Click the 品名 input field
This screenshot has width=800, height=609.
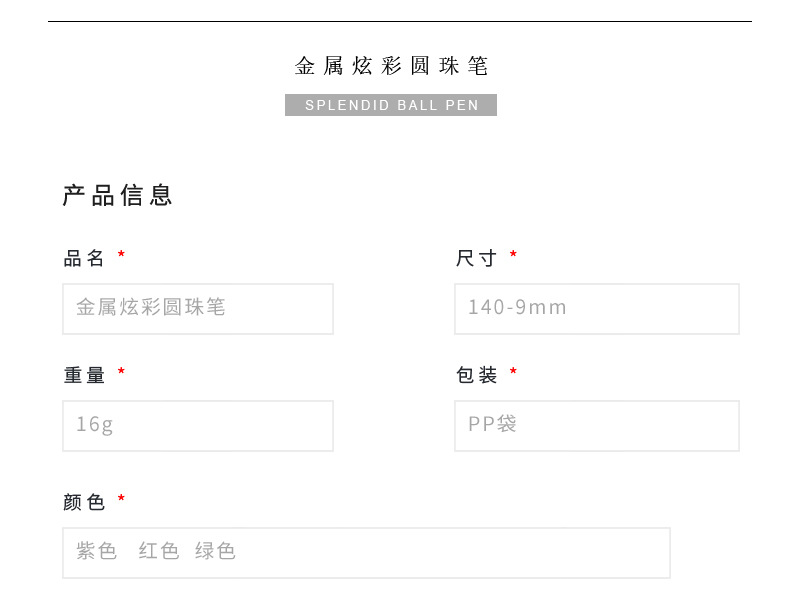pos(198,309)
